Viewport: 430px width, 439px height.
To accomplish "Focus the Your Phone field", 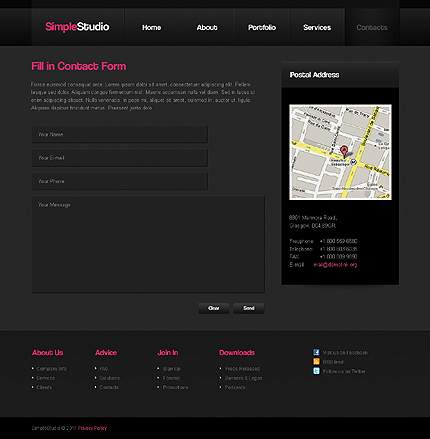I will coord(120,181).
